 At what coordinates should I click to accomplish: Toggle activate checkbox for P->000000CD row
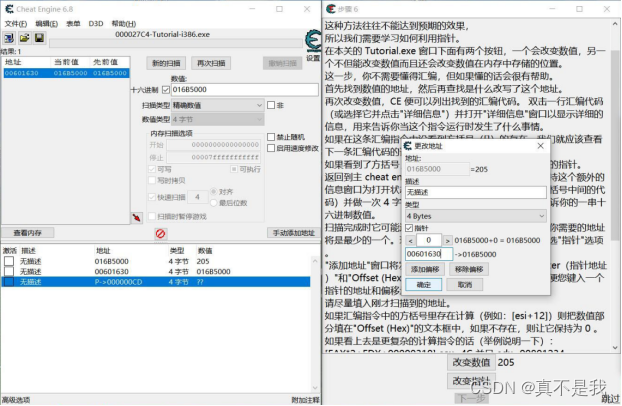(x=9, y=282)
